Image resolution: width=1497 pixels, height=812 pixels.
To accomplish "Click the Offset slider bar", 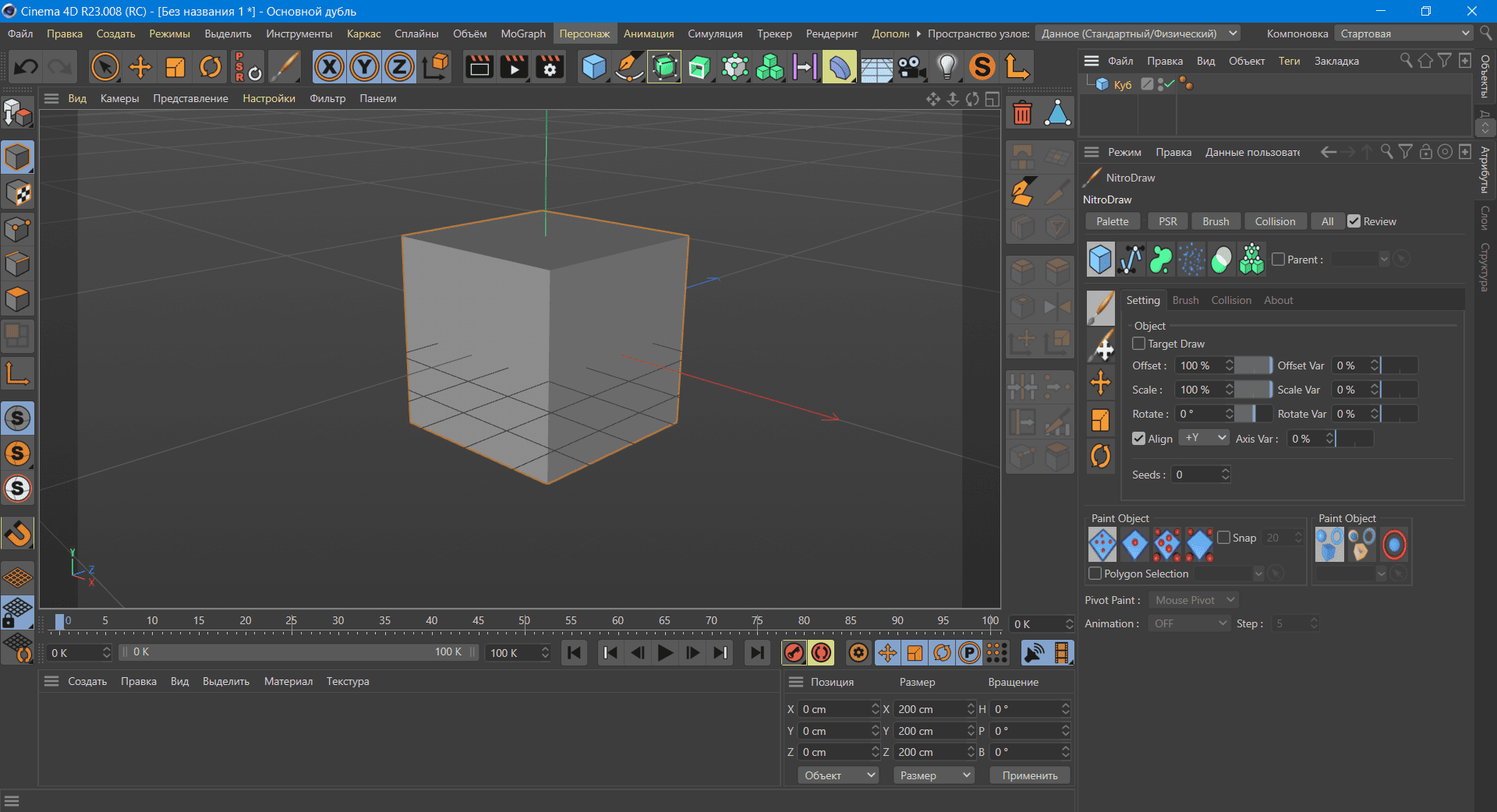I will pyautogui.click(x=1253, y=365).
